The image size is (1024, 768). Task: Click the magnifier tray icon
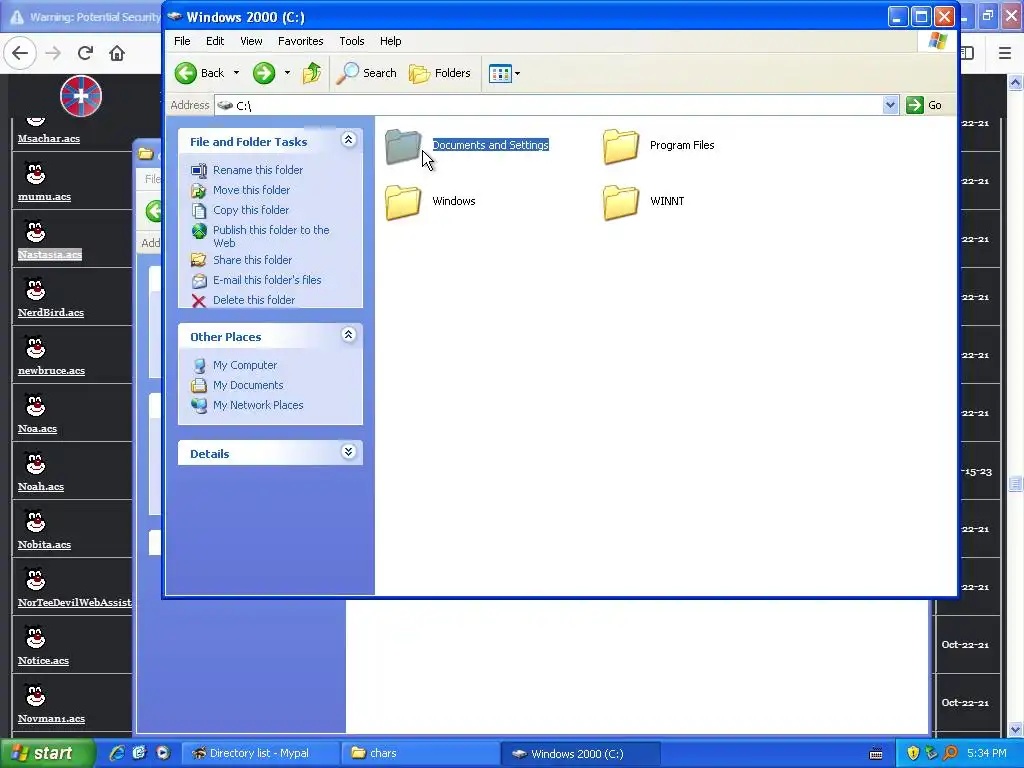tap(950, 754)
